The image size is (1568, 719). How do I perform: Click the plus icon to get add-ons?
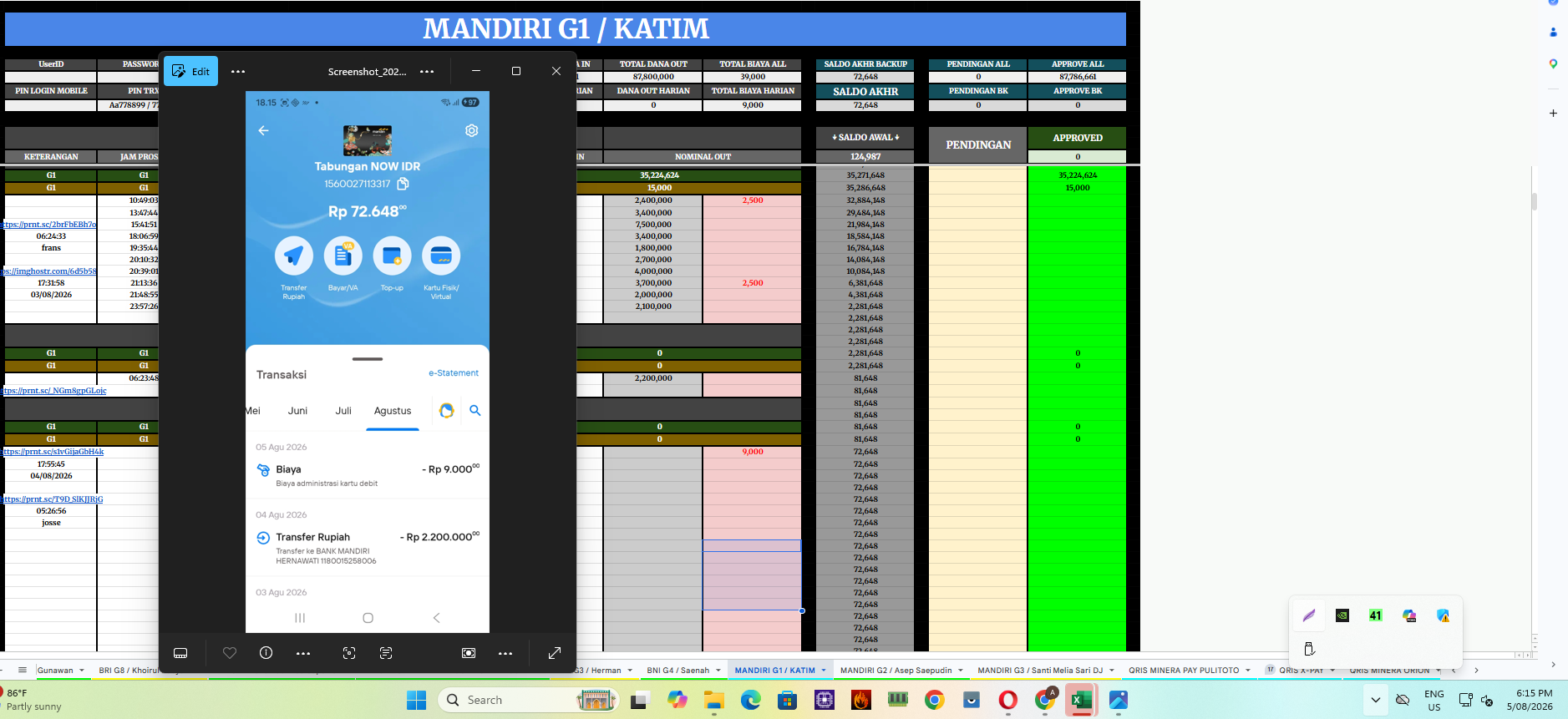[1553, 113]
